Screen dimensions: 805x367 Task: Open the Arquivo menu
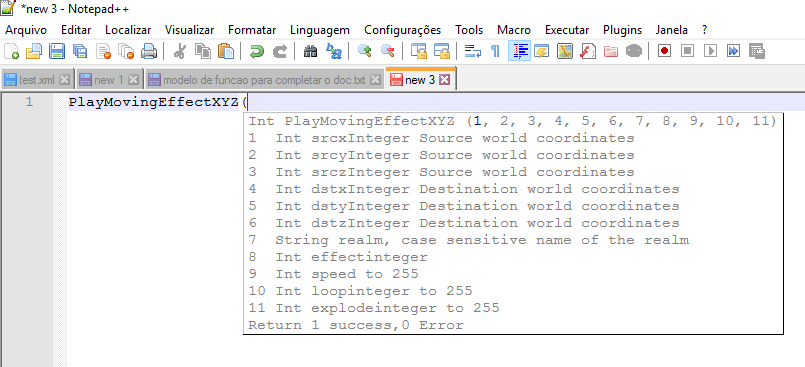[26, 30]
